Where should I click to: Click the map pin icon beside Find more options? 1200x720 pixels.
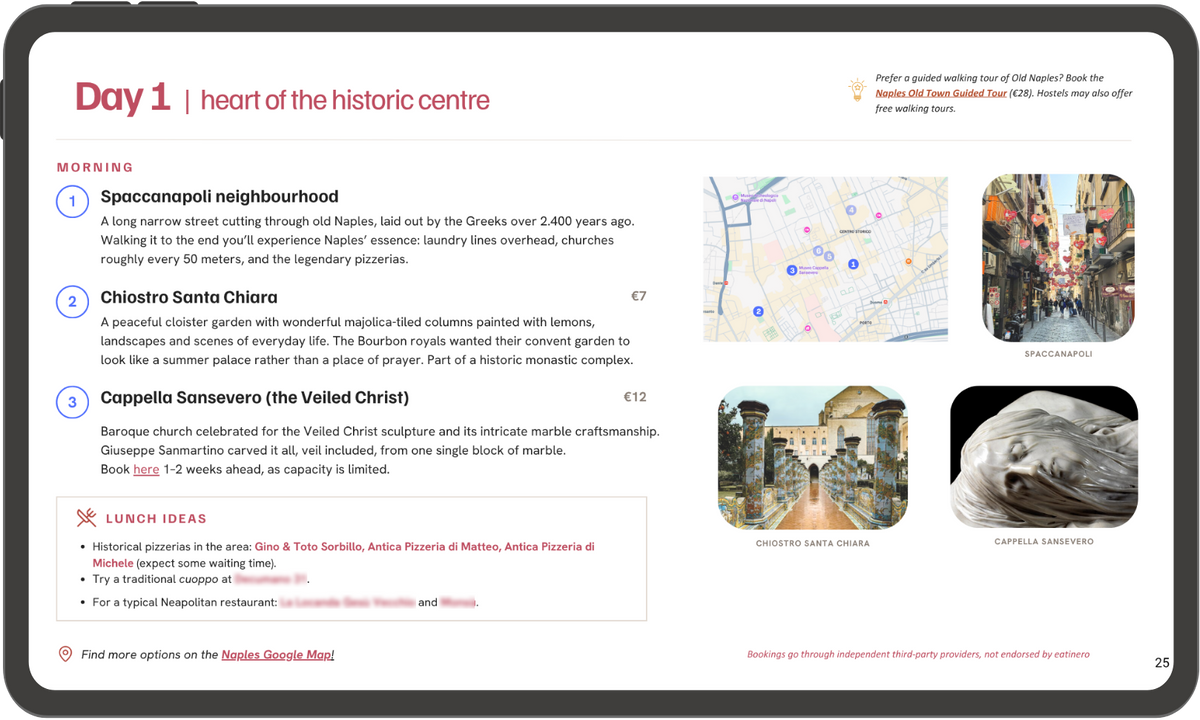coord(65,654)
